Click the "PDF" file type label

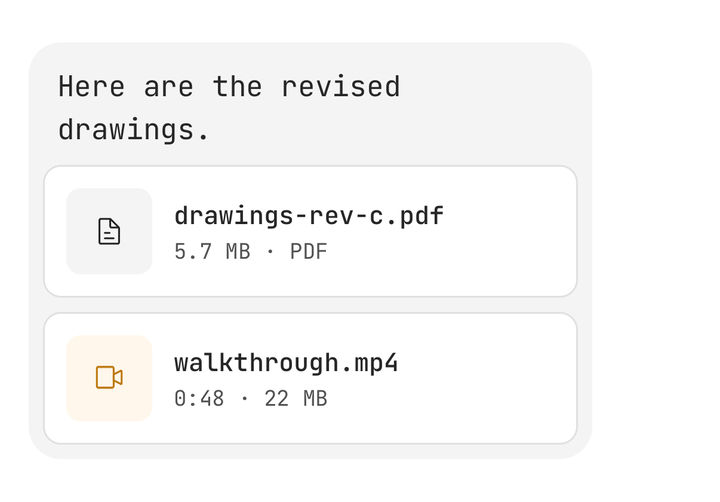[309, 252]
